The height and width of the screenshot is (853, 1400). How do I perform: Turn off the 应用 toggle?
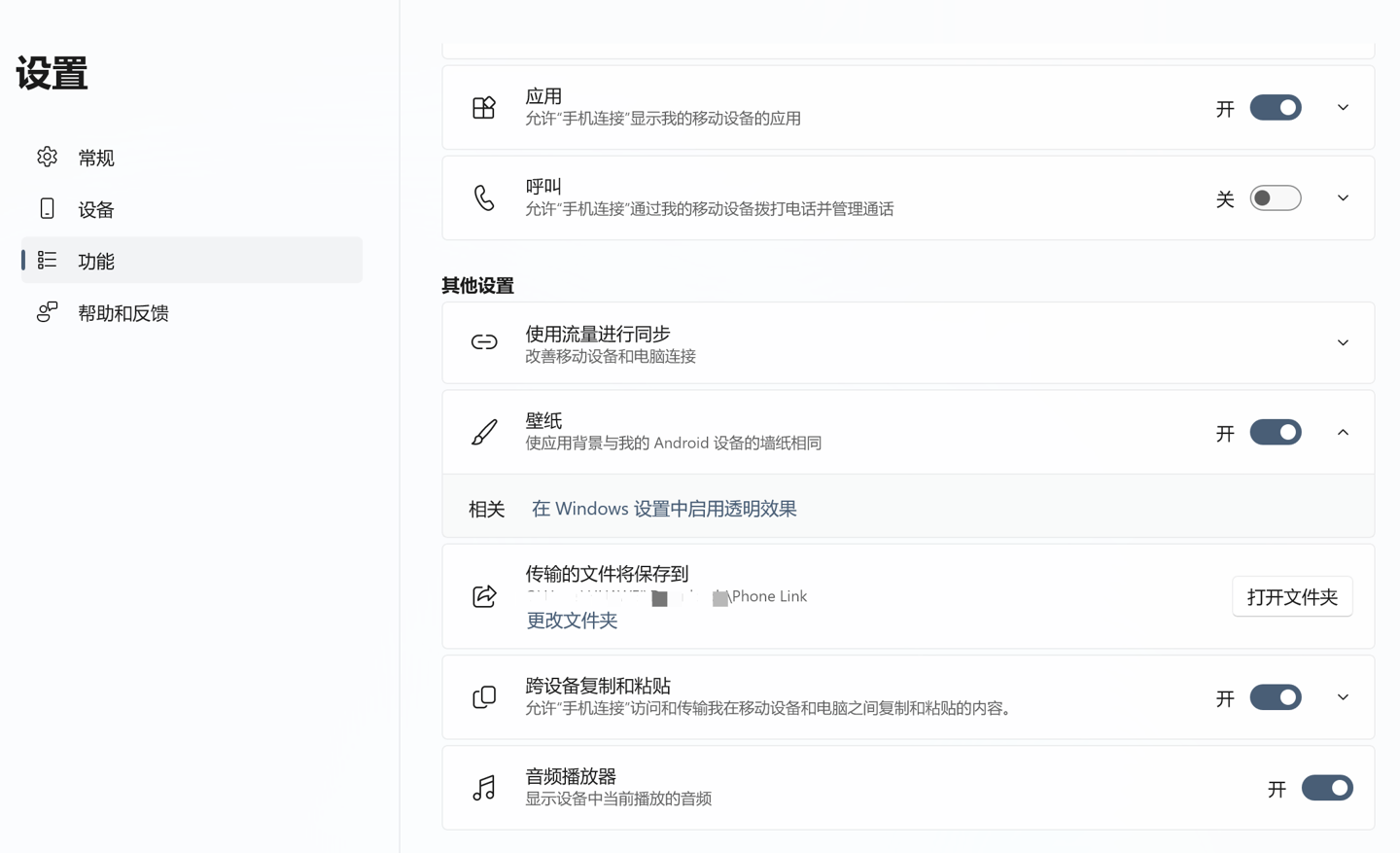[x=1276, y=107]
